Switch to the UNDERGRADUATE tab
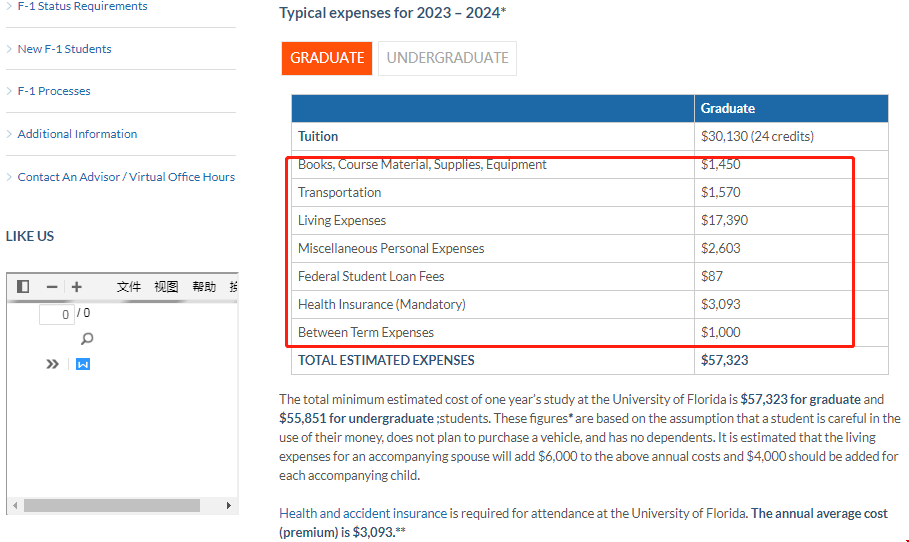 [x=447, y=58]
